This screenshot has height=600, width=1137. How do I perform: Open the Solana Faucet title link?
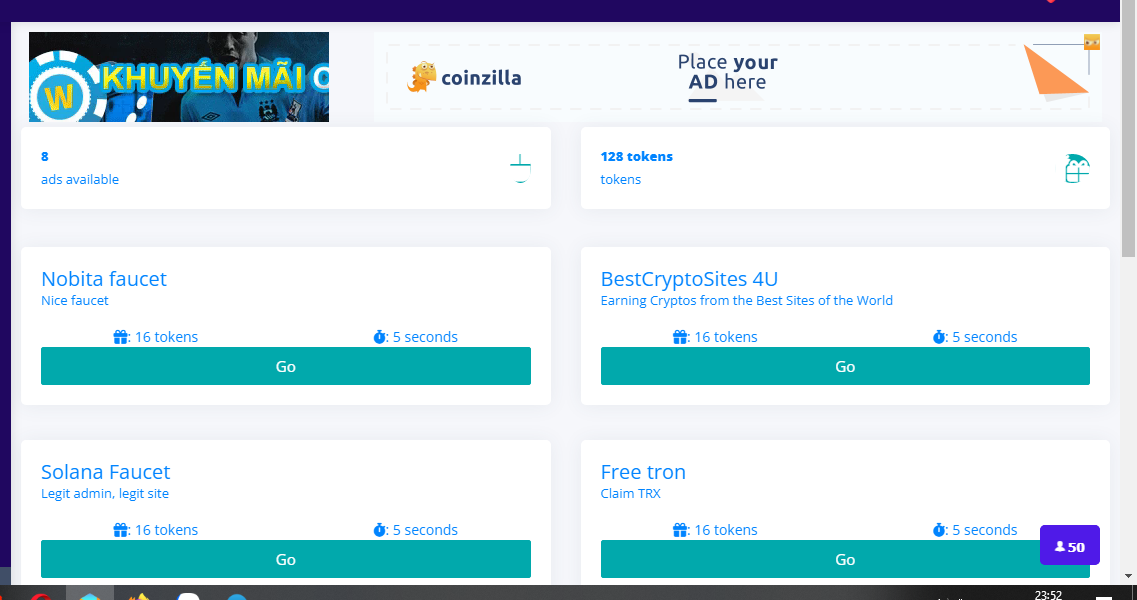(x=106, y=472)
